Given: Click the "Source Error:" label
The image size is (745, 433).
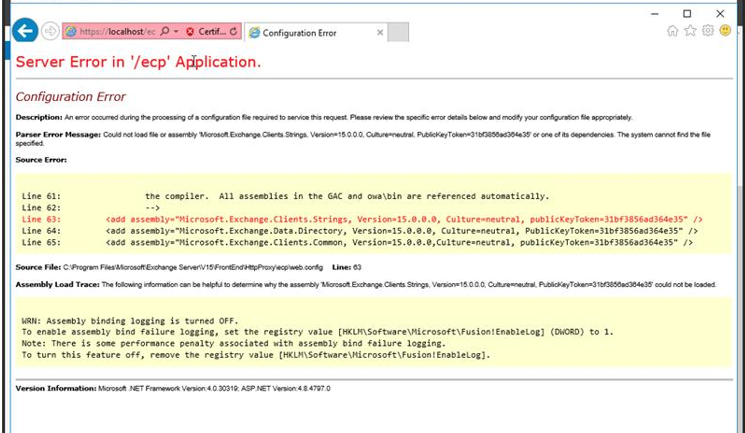Looking at the screenshot, I should pos(41,160).
